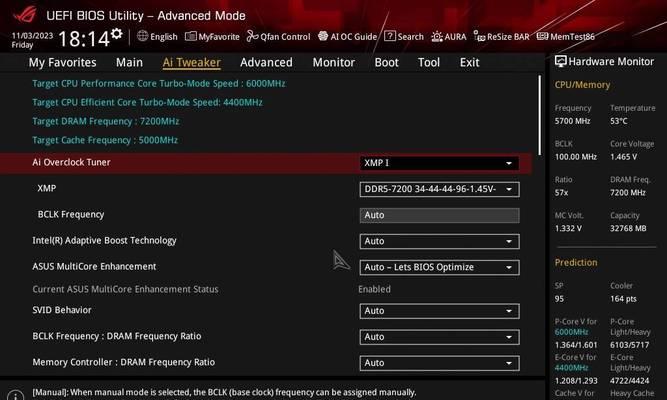
Task: Click the 32768 MB capacity value
Action: 628,228
